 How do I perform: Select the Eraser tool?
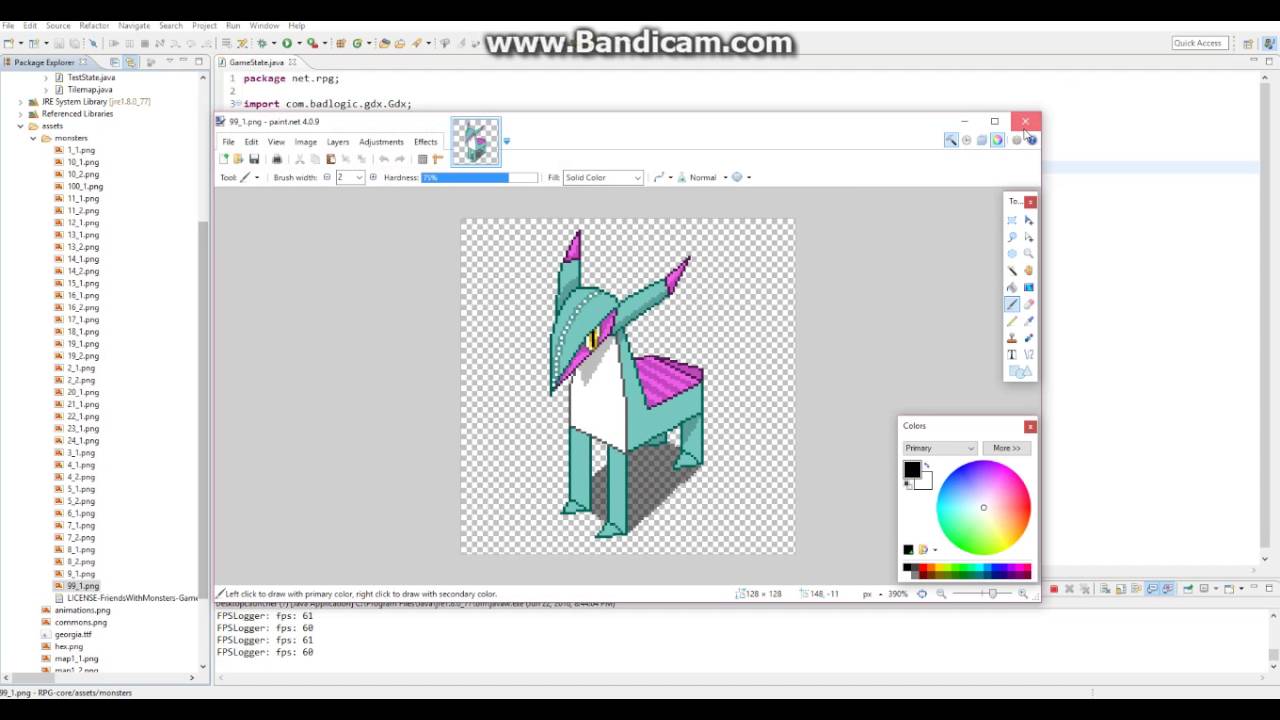pos(1028,304)
